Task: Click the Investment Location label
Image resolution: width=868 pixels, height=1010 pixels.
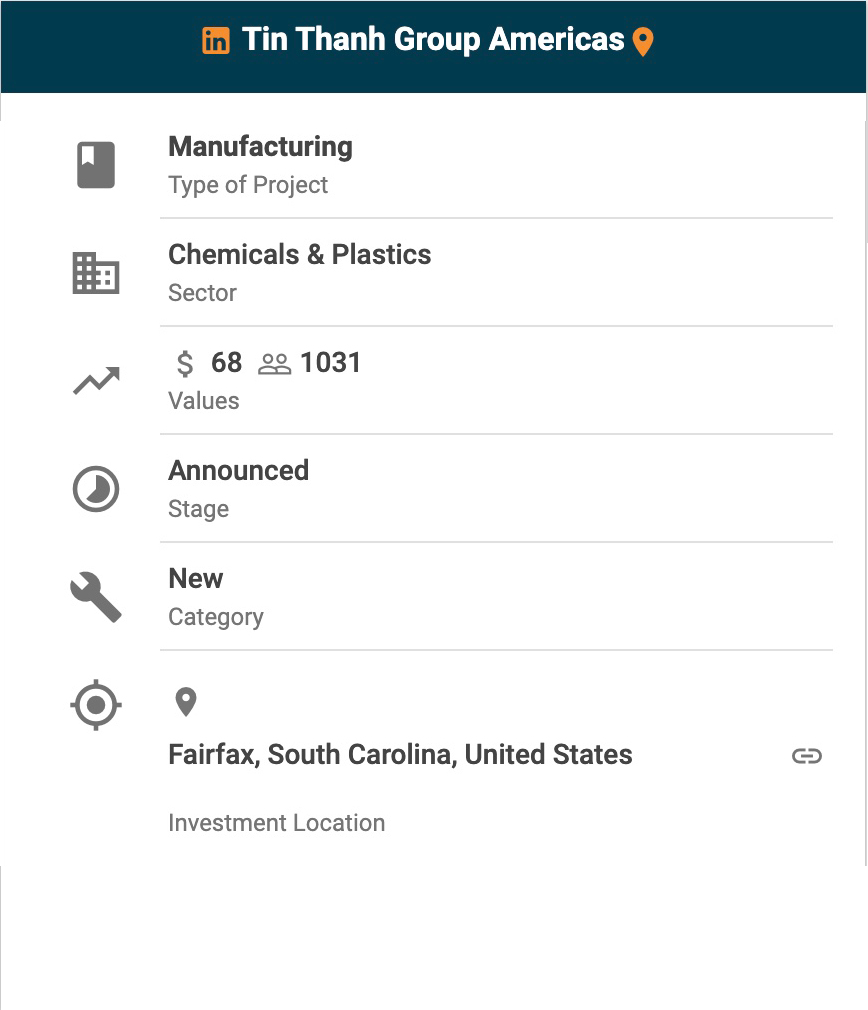Action: coord(276,823)
